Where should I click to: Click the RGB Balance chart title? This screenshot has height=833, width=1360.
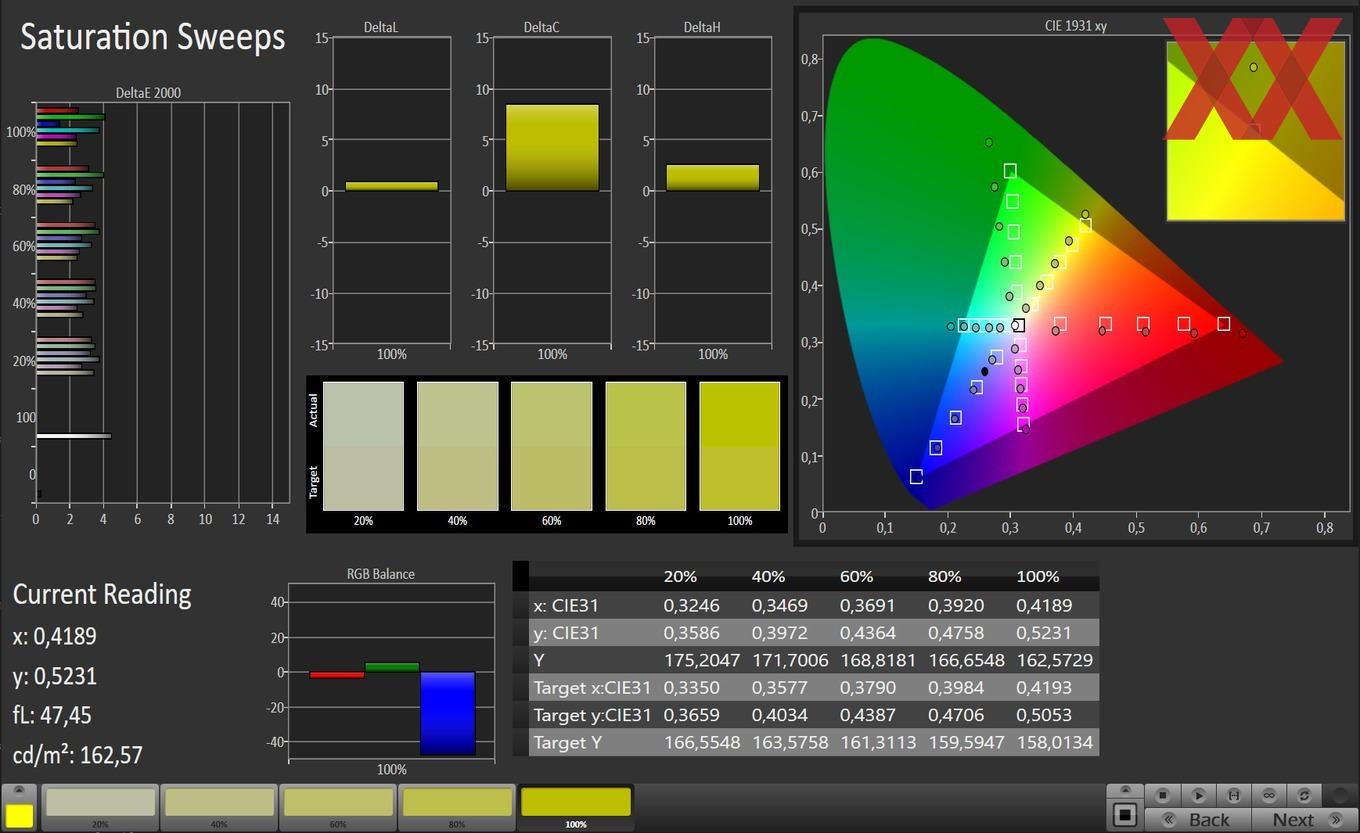381,574
